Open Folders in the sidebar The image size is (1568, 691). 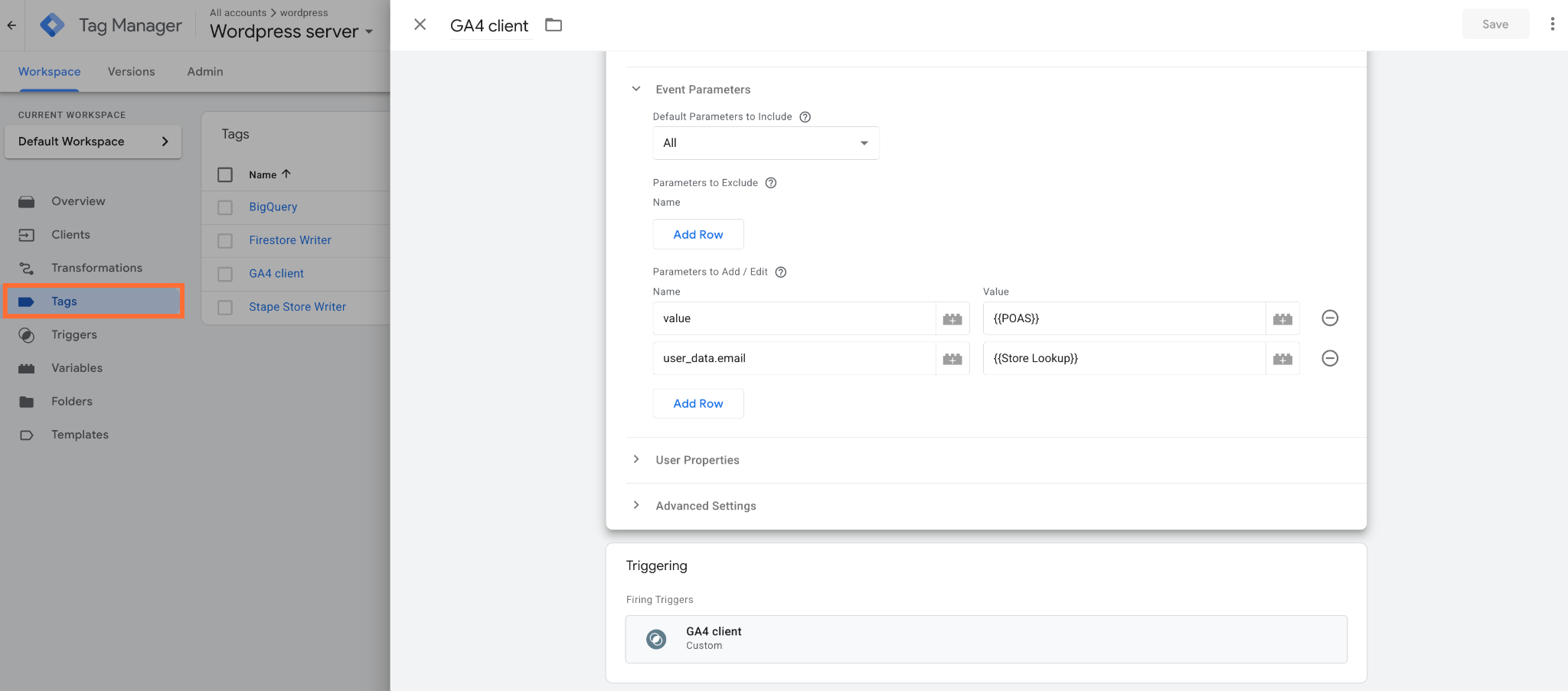point(71,401)
